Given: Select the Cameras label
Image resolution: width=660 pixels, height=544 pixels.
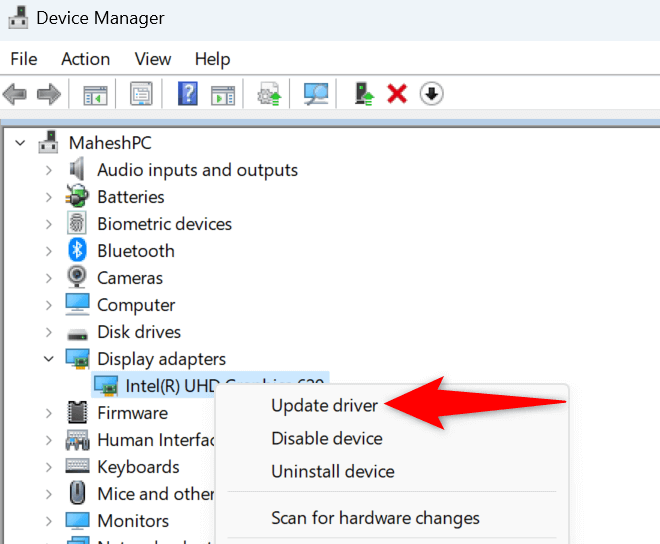Looking at the screenshot, I should [130, 278].
